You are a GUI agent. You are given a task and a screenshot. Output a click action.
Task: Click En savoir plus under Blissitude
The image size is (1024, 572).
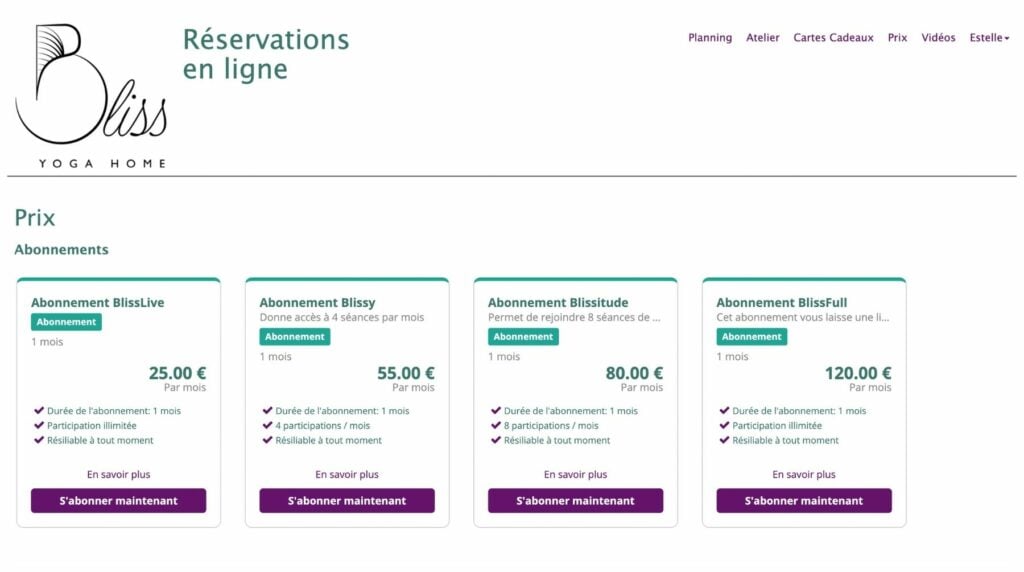[x=575, y=475]
